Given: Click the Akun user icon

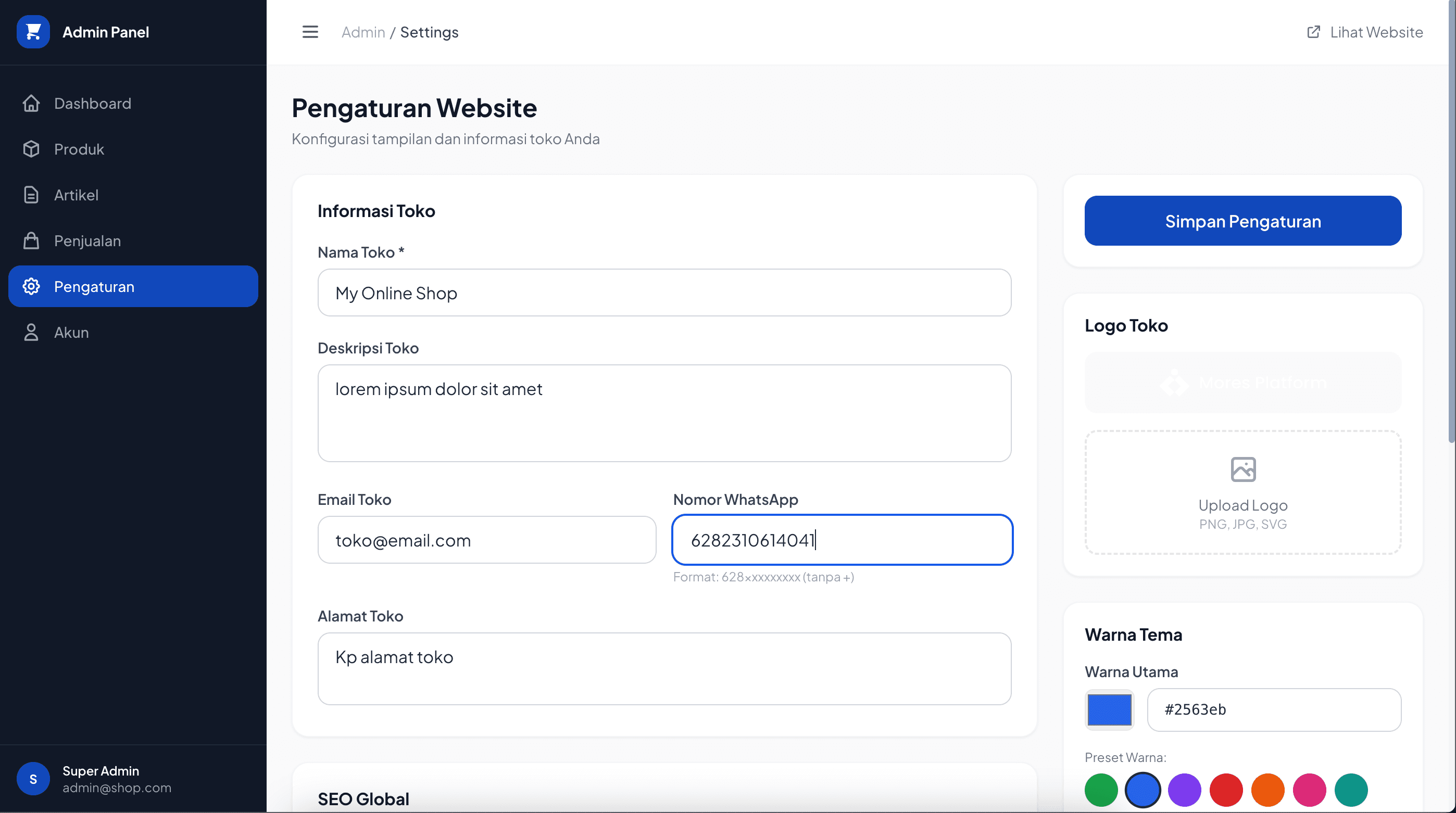Looking at the screenshot, I should [x=31, y=332].
